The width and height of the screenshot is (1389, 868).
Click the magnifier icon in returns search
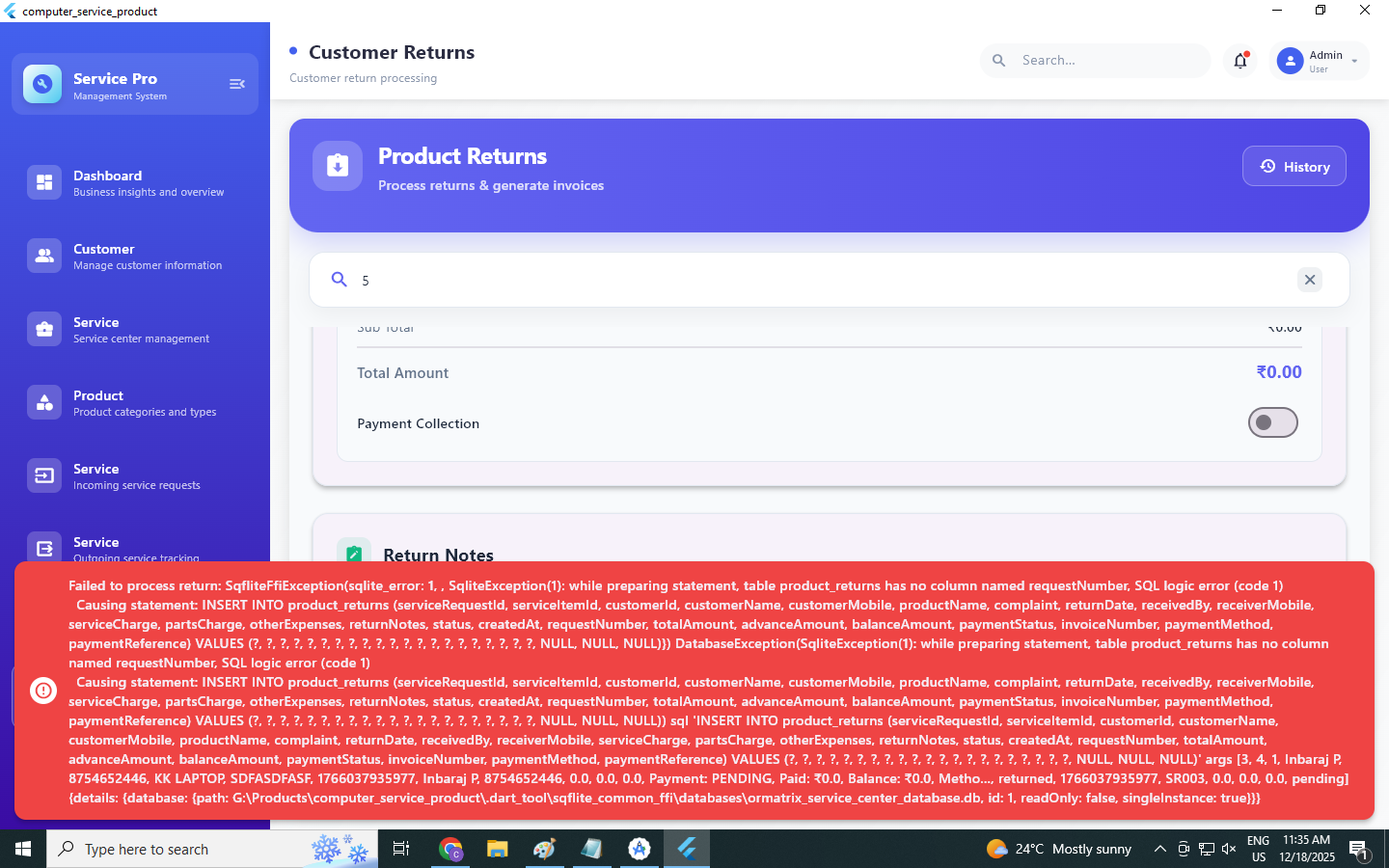(340, 280)
